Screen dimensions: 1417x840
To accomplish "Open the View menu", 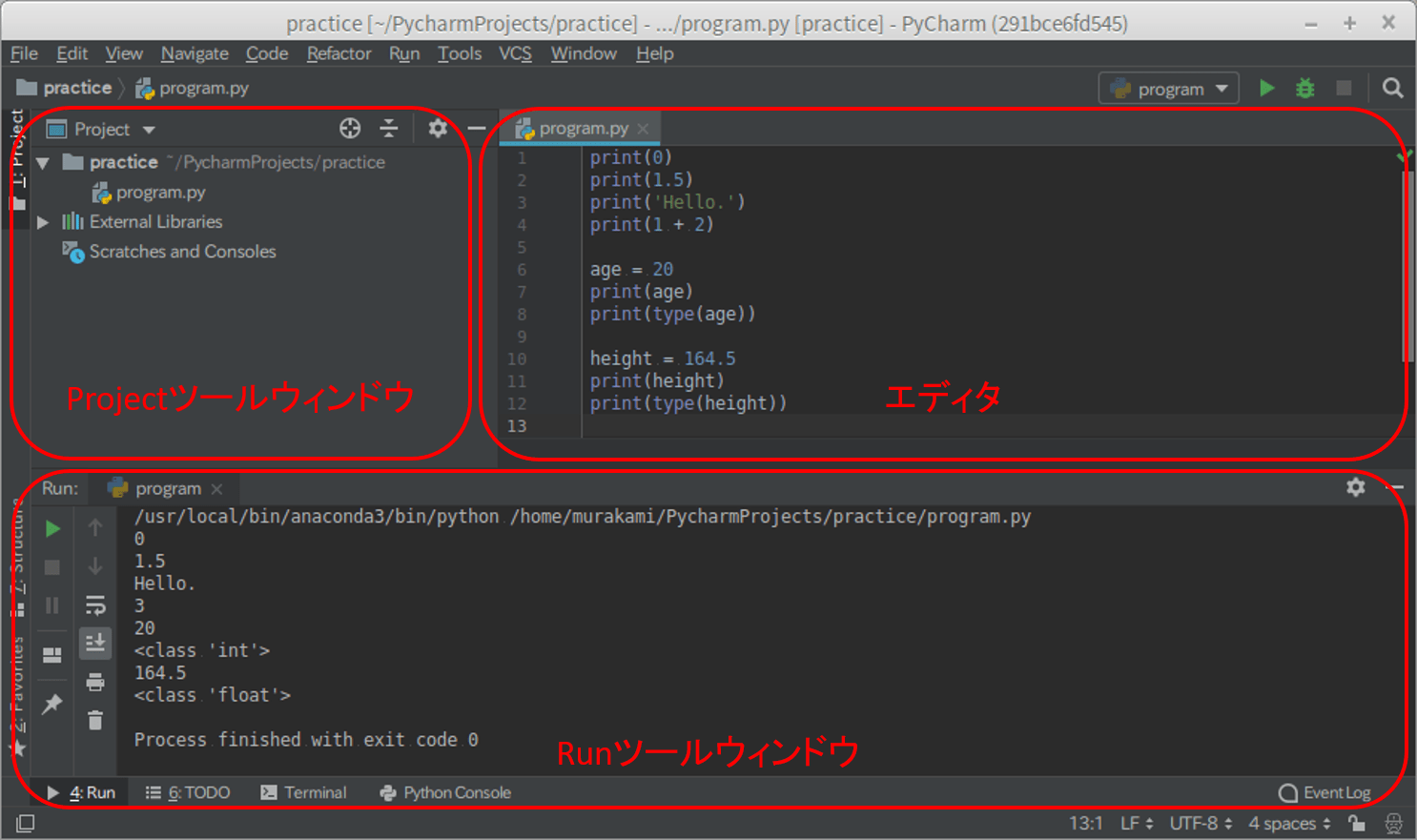I will (124, 53).
